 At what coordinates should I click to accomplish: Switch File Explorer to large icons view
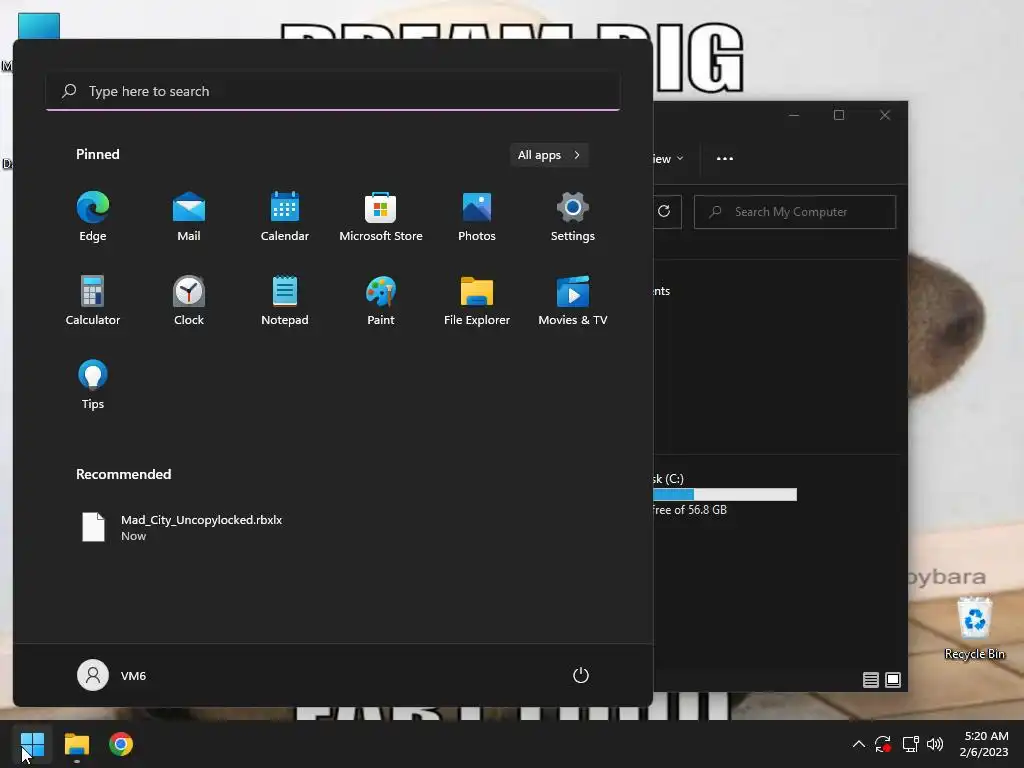click(893, 680)
